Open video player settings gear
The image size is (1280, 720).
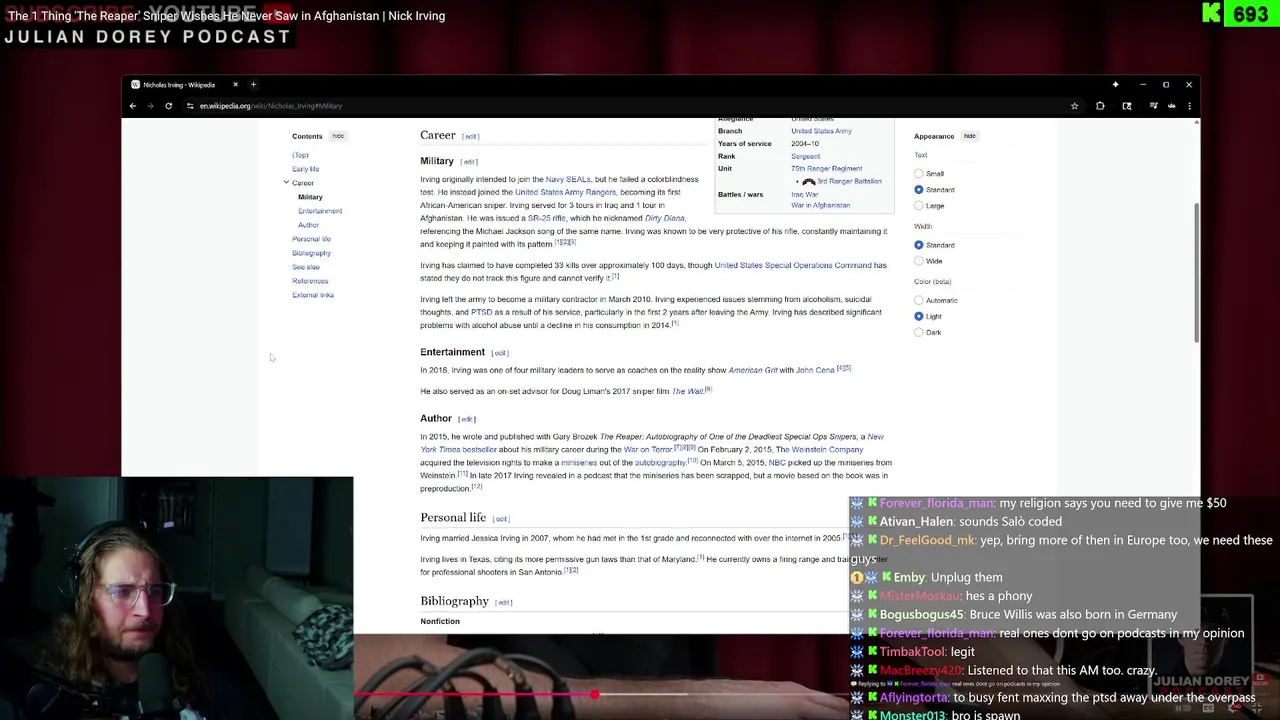coord(1232,708)
